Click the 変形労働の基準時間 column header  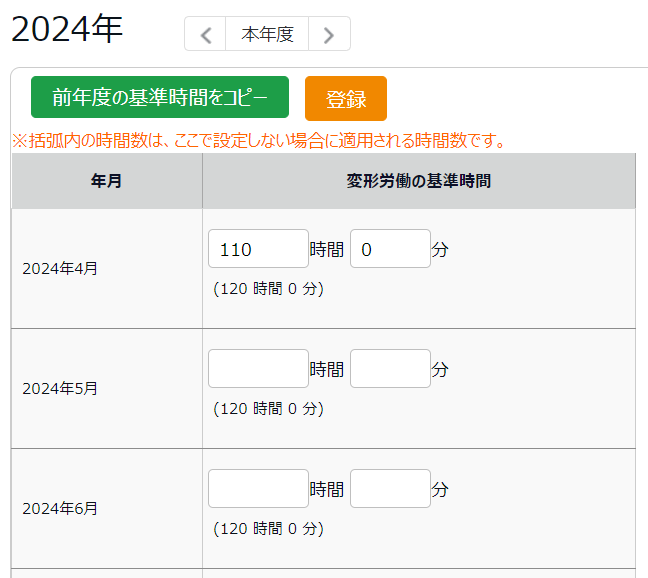[x=419, y=181]
